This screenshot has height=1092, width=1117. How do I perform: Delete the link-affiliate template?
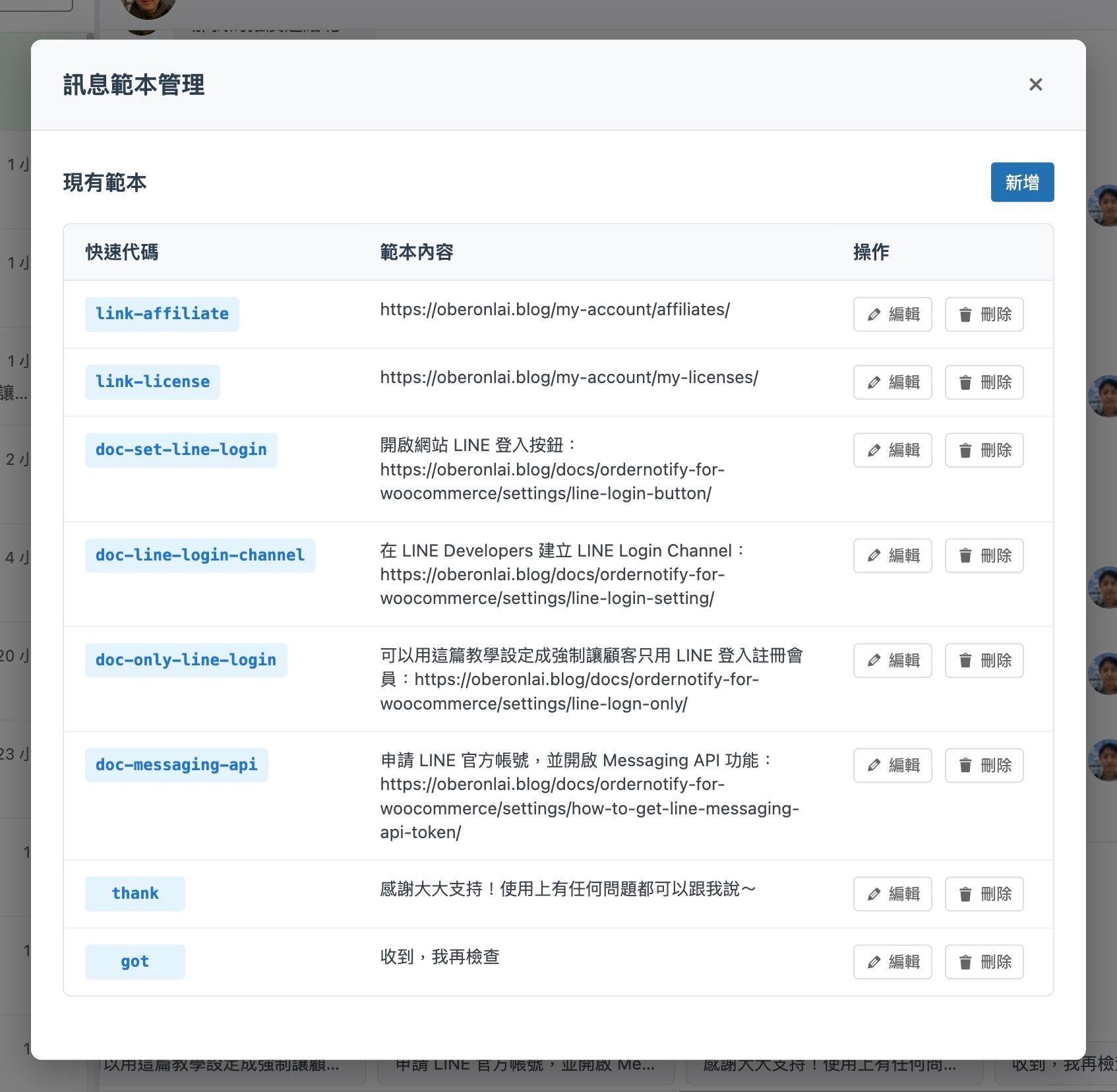point(984,315)
